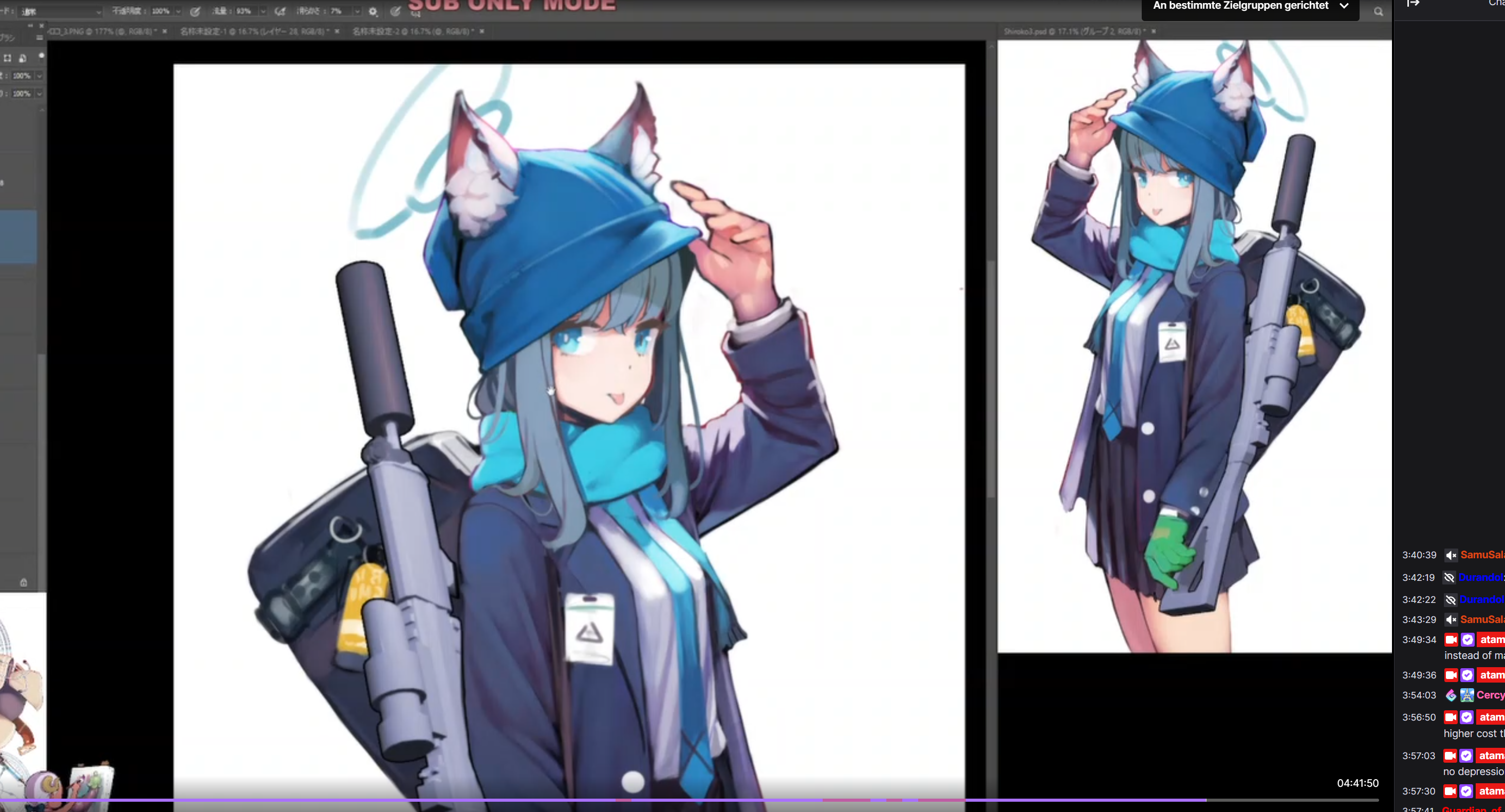
Task: Open the lower 100% dropdown in left panel
Action: click(39, 93)
